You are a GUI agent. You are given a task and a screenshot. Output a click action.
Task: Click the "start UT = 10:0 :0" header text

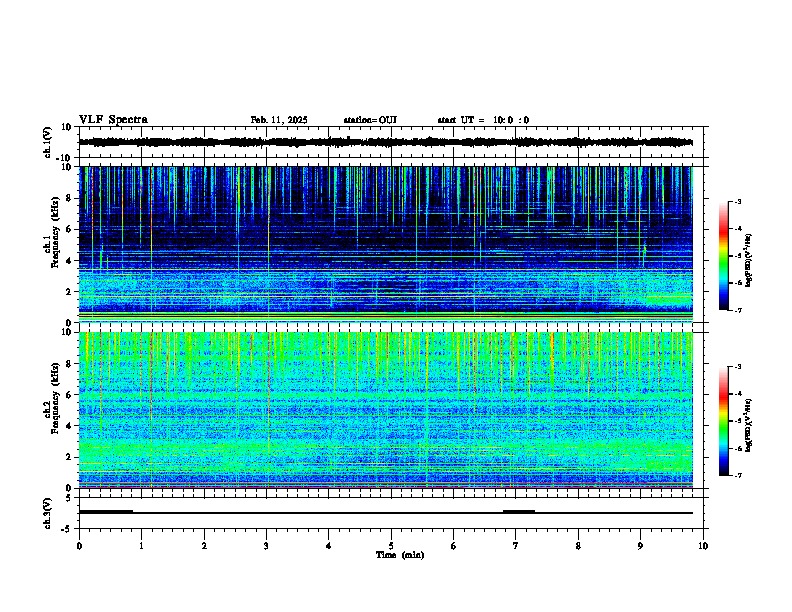pos(483,120)
